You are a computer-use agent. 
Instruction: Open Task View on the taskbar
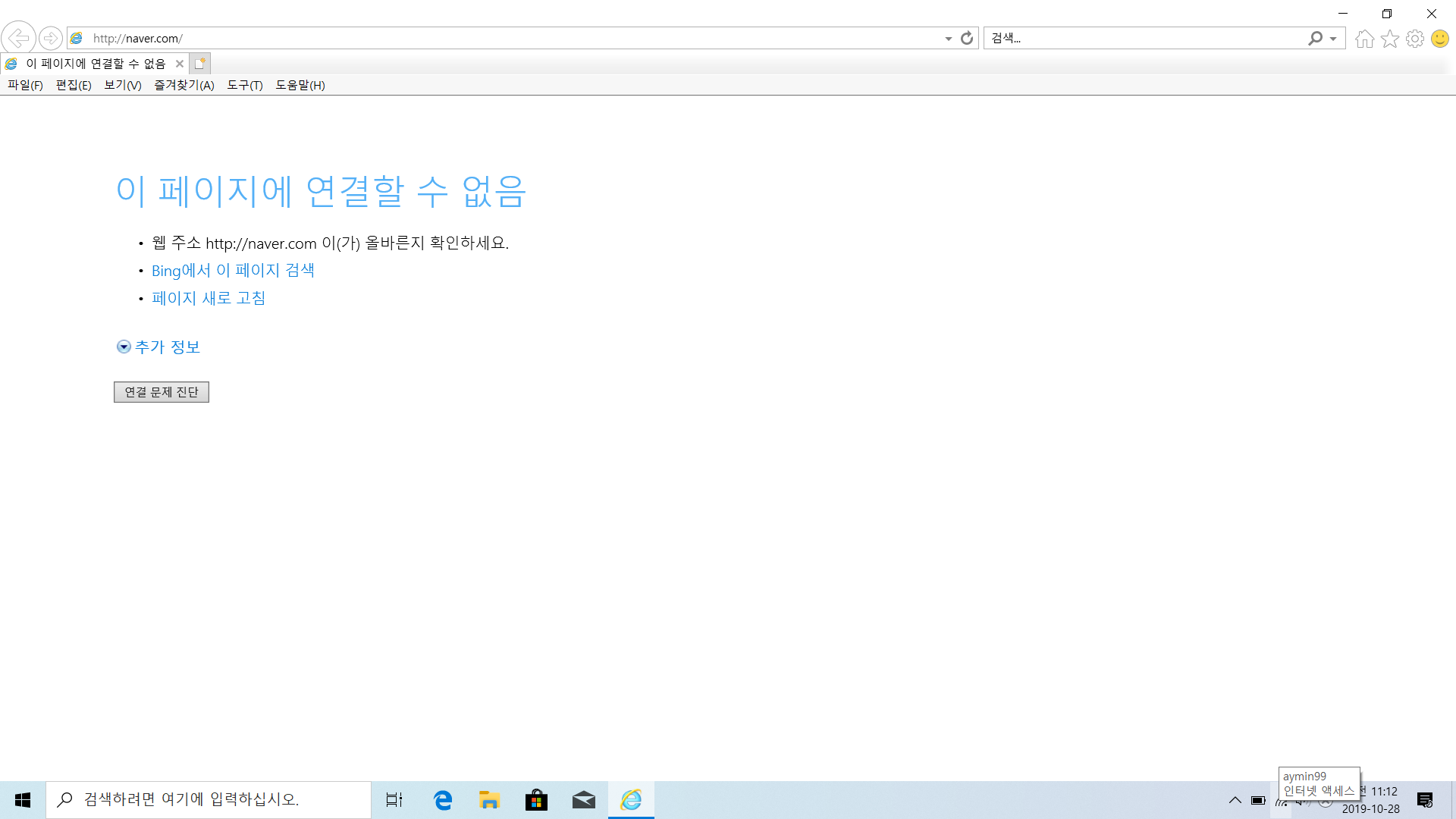click(394, 800)
